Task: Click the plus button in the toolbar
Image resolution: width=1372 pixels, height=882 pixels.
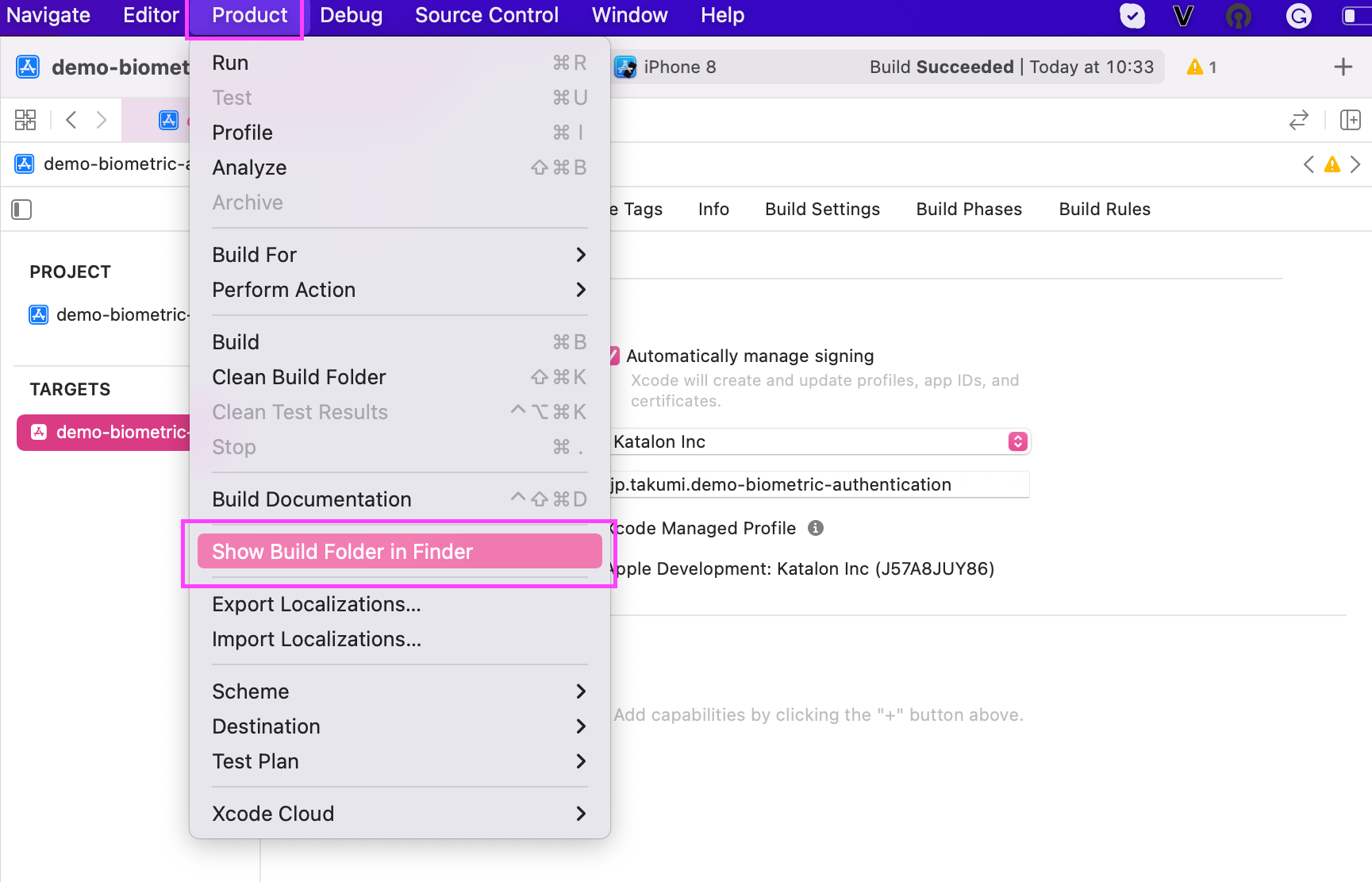Action: pos(1343,67)
